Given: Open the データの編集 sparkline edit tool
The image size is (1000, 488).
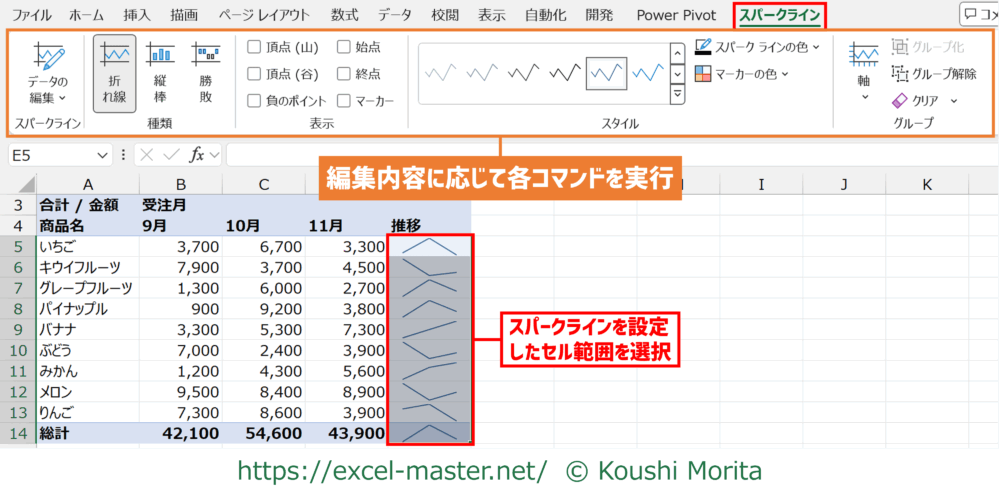Looking at the screenshot, I should point(47,73).
